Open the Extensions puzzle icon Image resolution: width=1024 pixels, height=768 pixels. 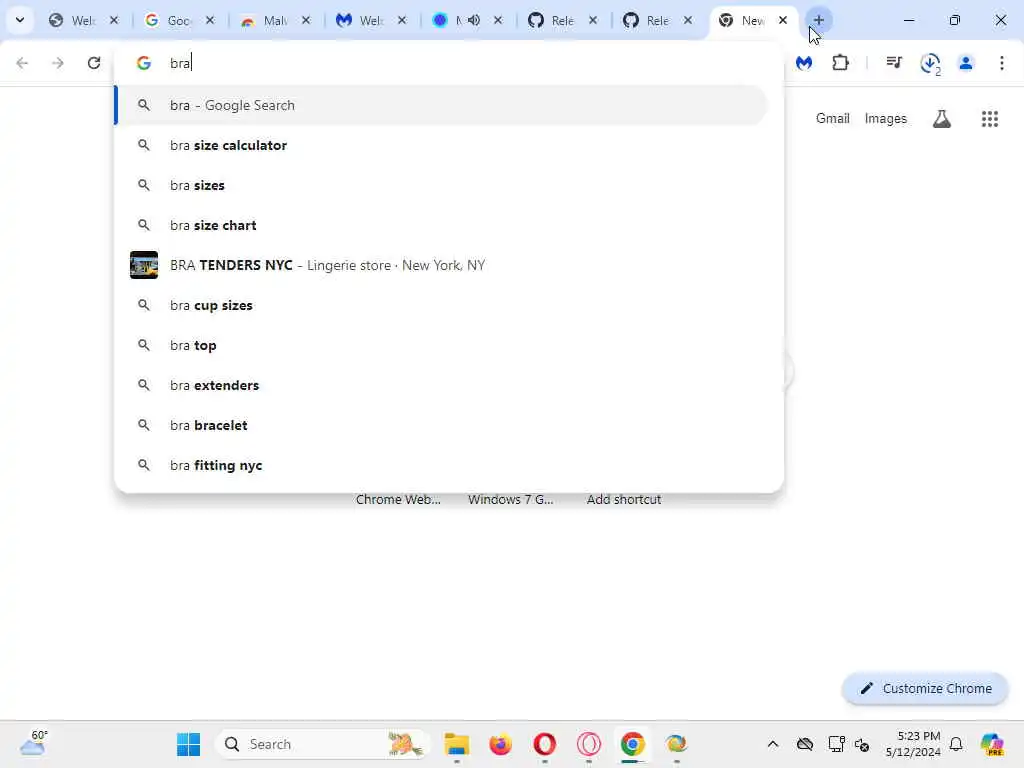[840, 63]
